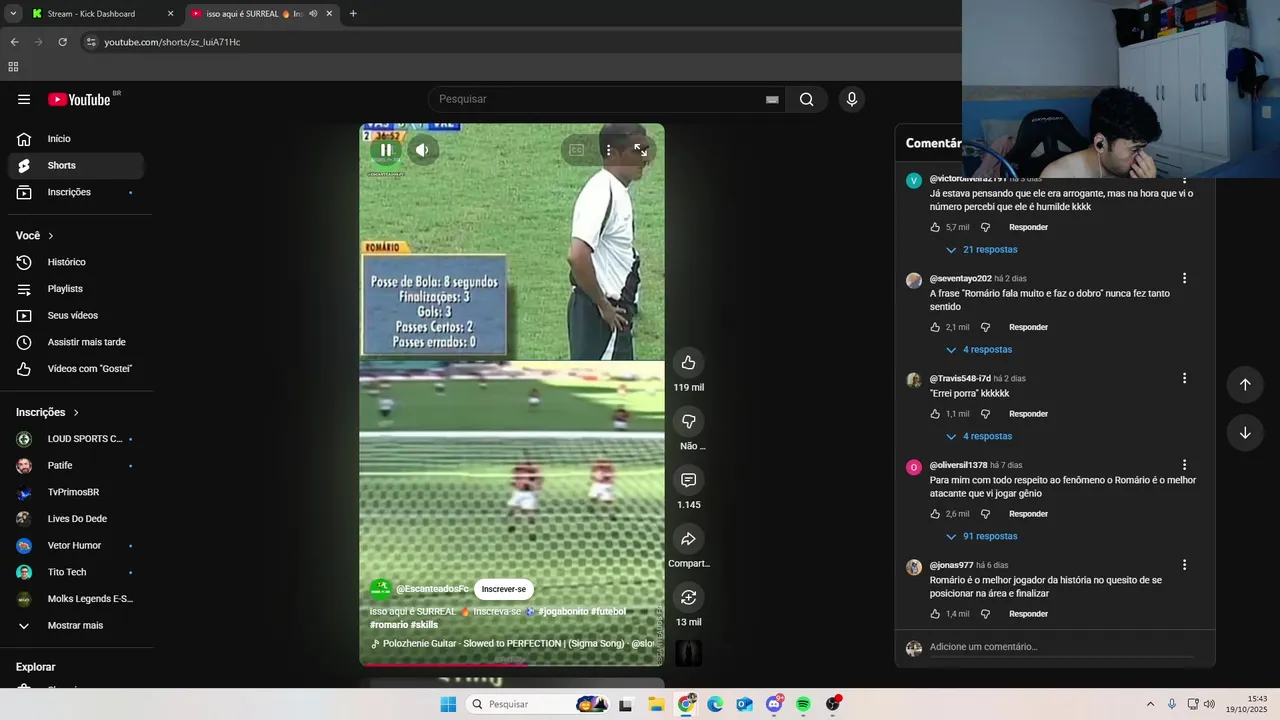Pause the Shorts video
This screenshot has height=720, width=1280.
(386, 150)
